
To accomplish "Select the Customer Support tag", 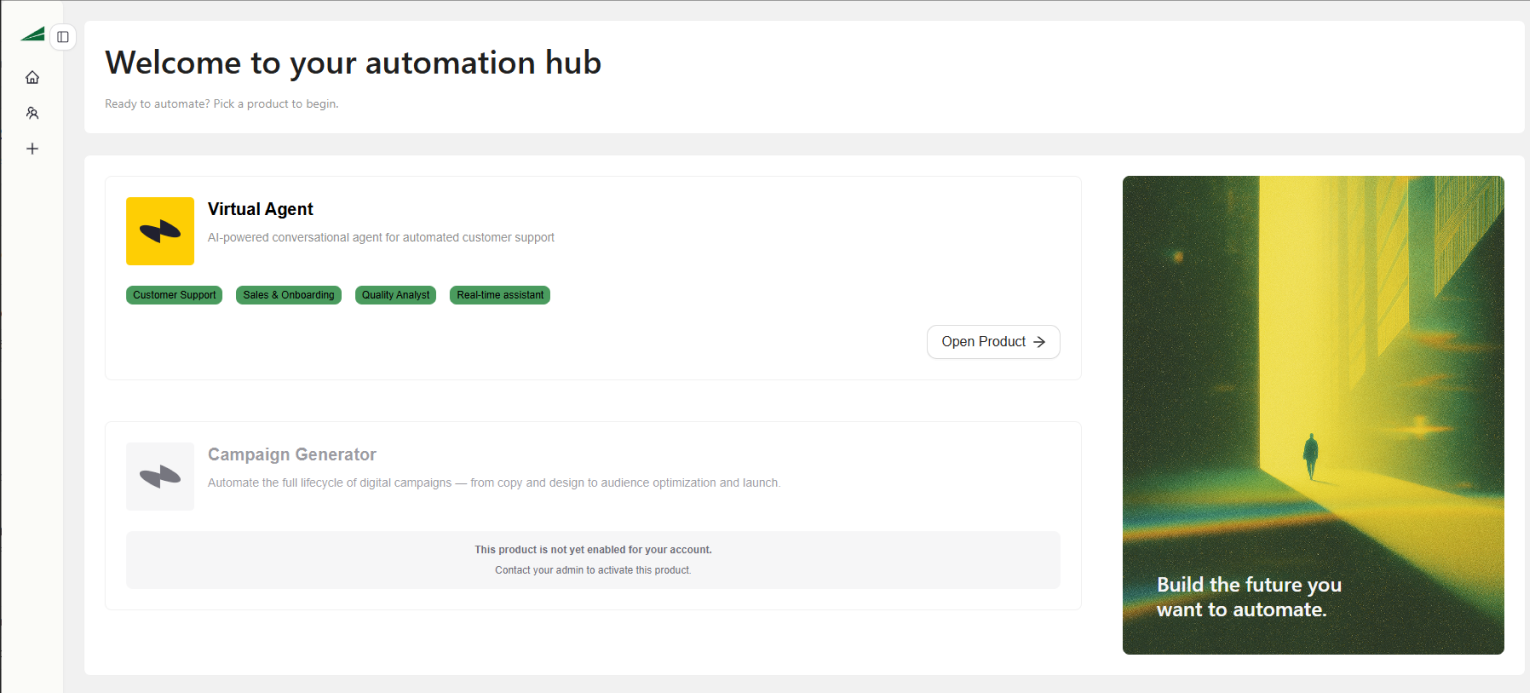I will tap(174, 295).
